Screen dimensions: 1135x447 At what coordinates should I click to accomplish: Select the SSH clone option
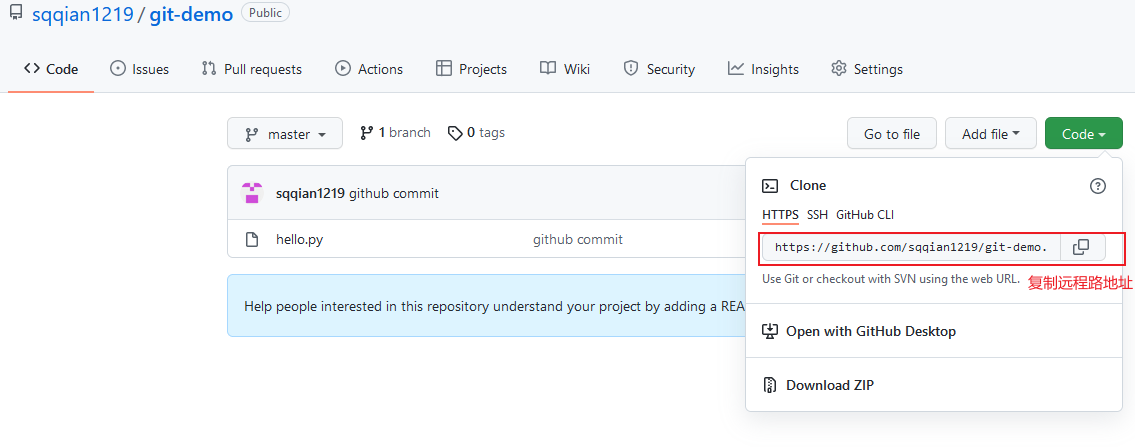pyautogui.click(x=817, y=215)
